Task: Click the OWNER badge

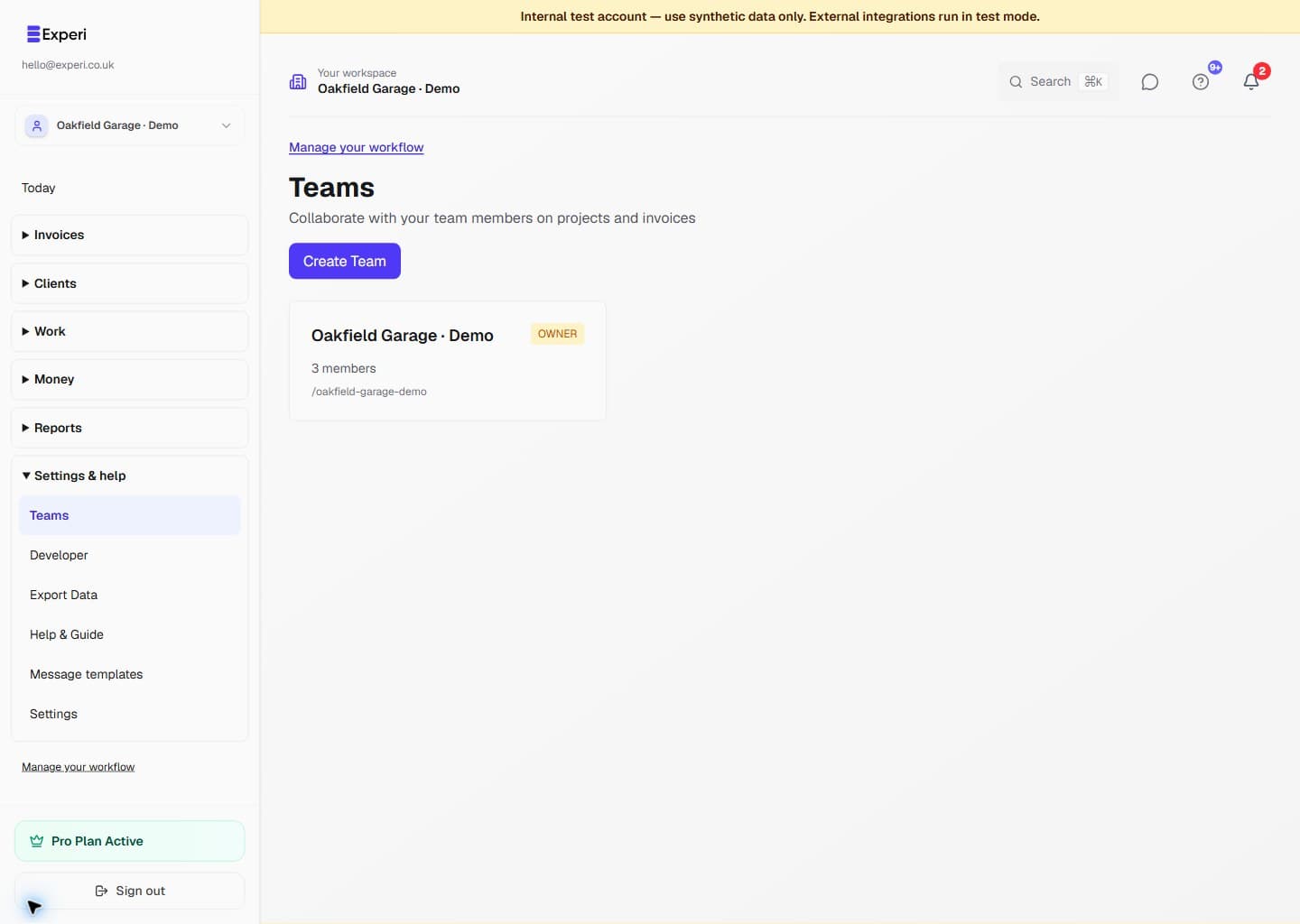Action: pyautogui.click(x=557, y=334)
